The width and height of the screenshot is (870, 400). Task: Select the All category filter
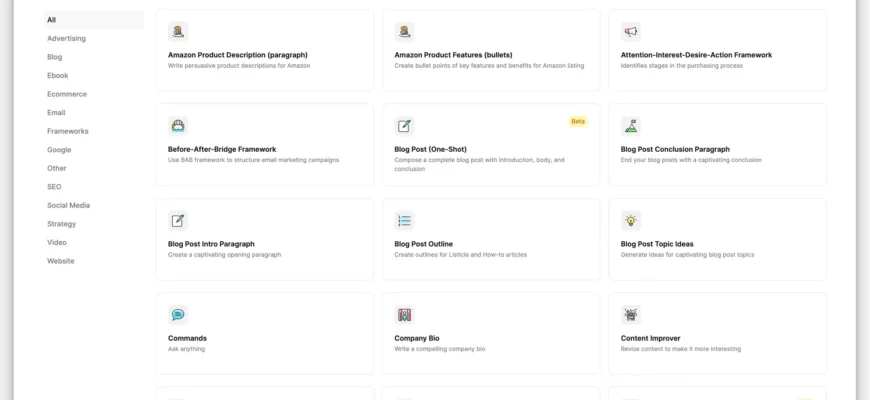(52, 20)
